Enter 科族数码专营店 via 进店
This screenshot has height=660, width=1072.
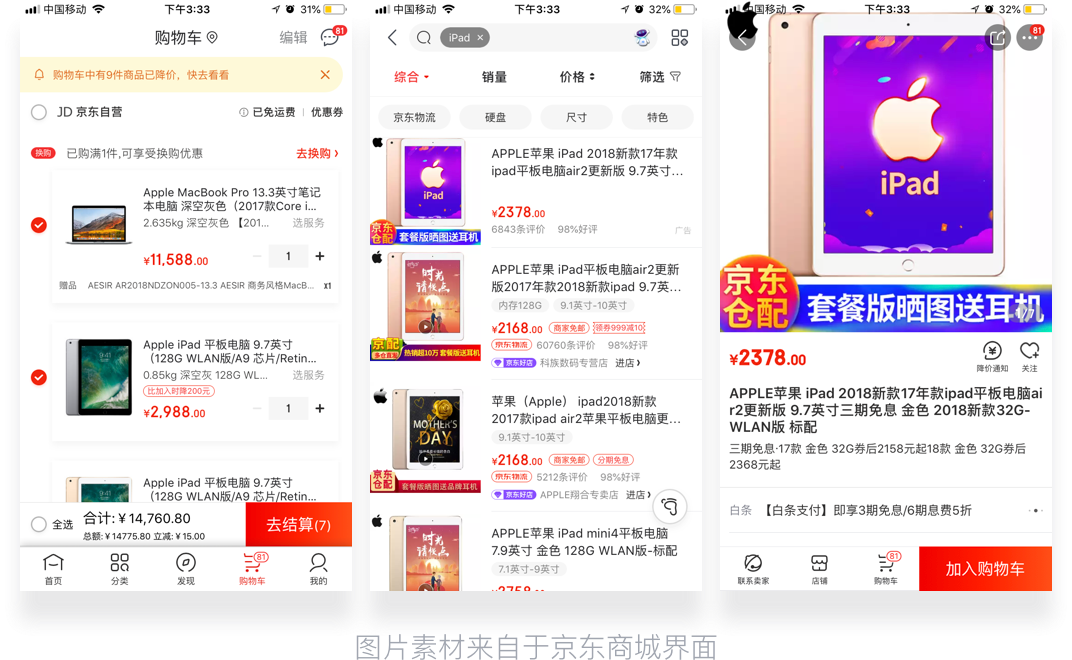click(628, 362)
